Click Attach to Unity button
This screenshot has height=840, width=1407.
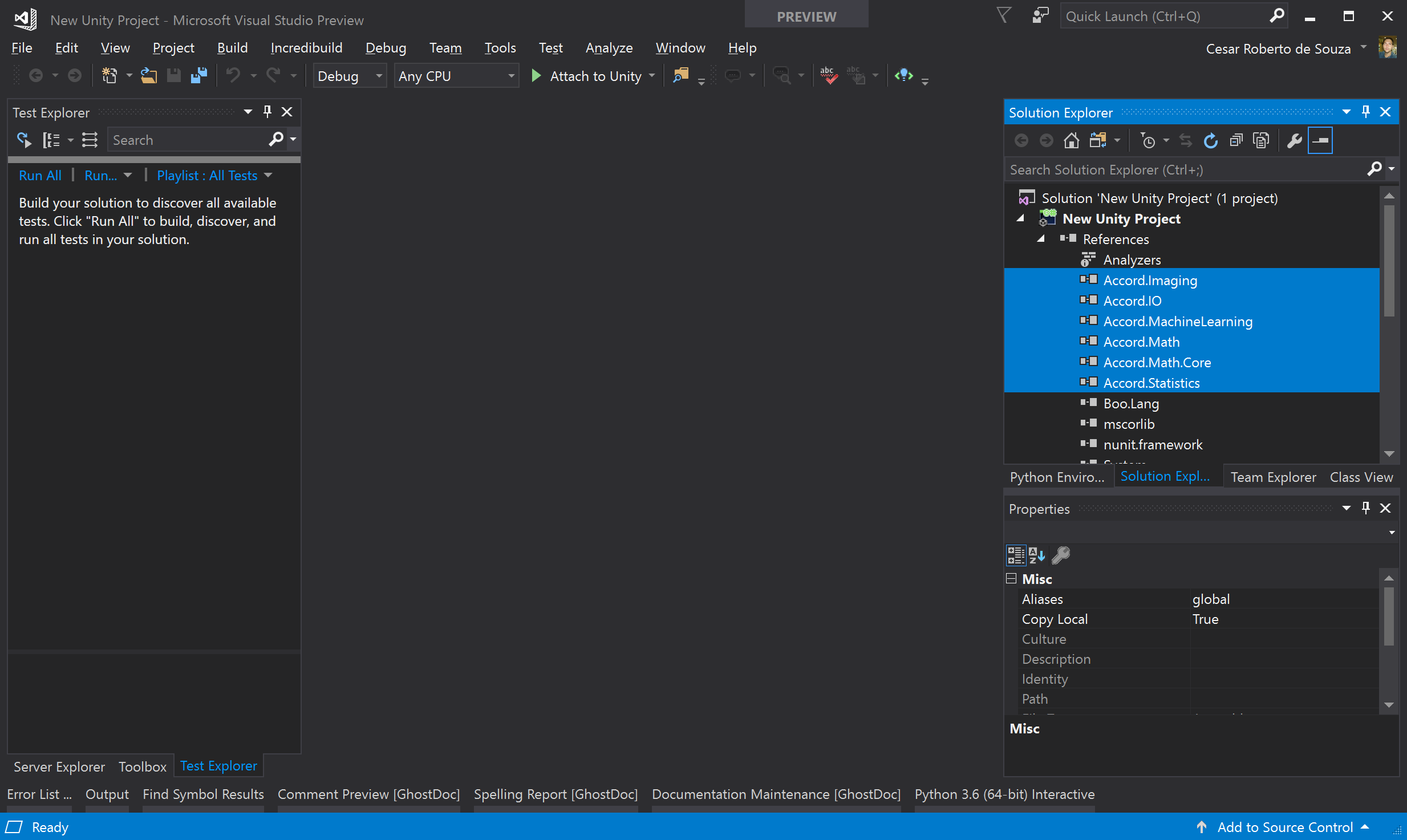588,76
